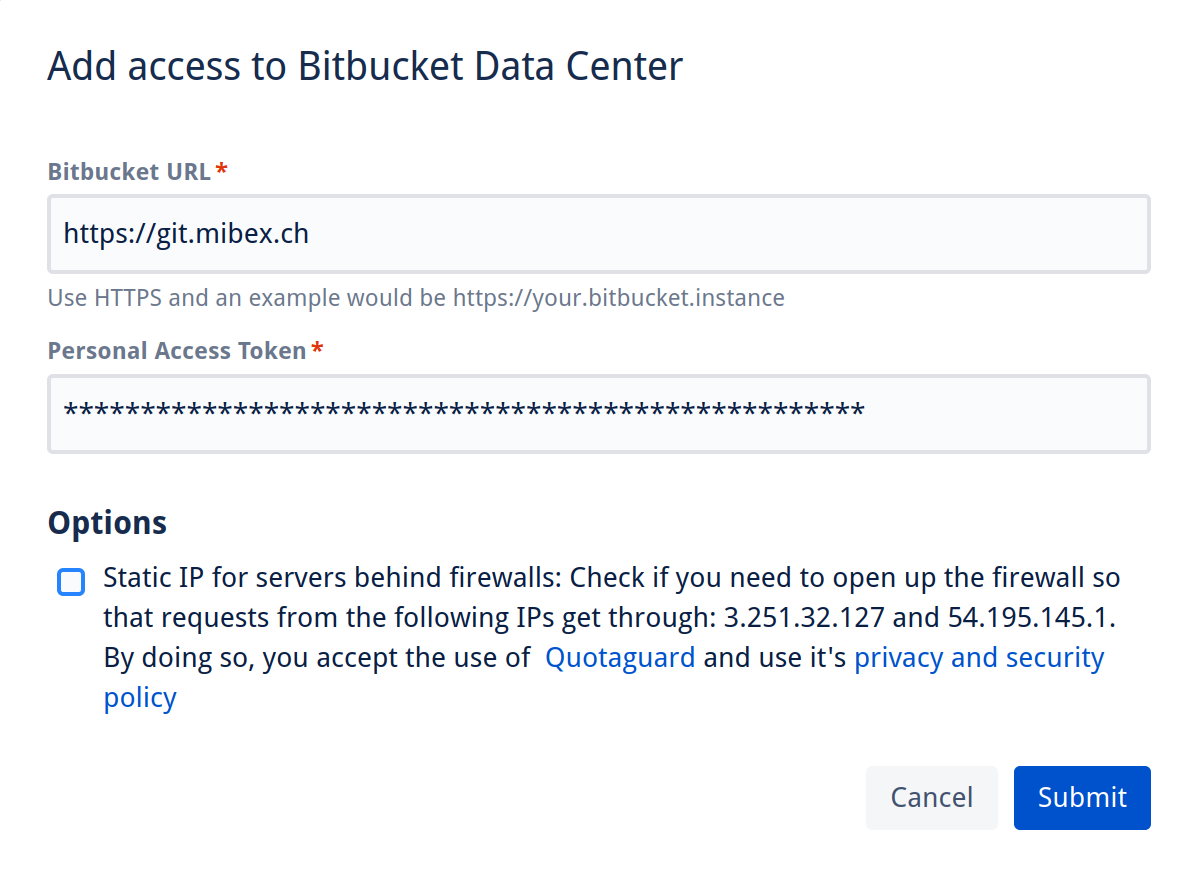The height and width of the screenshot is (873, 1193).
Task: Tick the Static IP for servers checkbox
Action: 71,581
